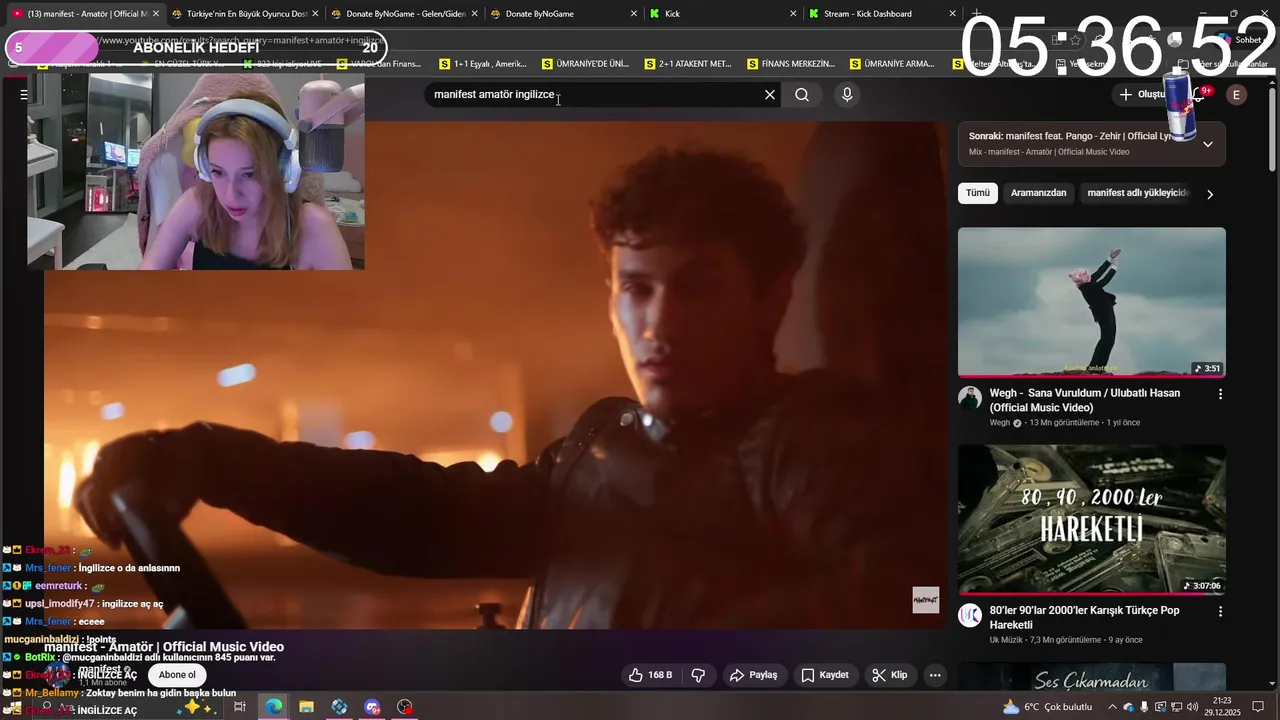The height and width of the screenshot is (720, 1280).
Task: Open the 80 90 2000ler Hareketli thumbnail
Action: (1092, 520)
